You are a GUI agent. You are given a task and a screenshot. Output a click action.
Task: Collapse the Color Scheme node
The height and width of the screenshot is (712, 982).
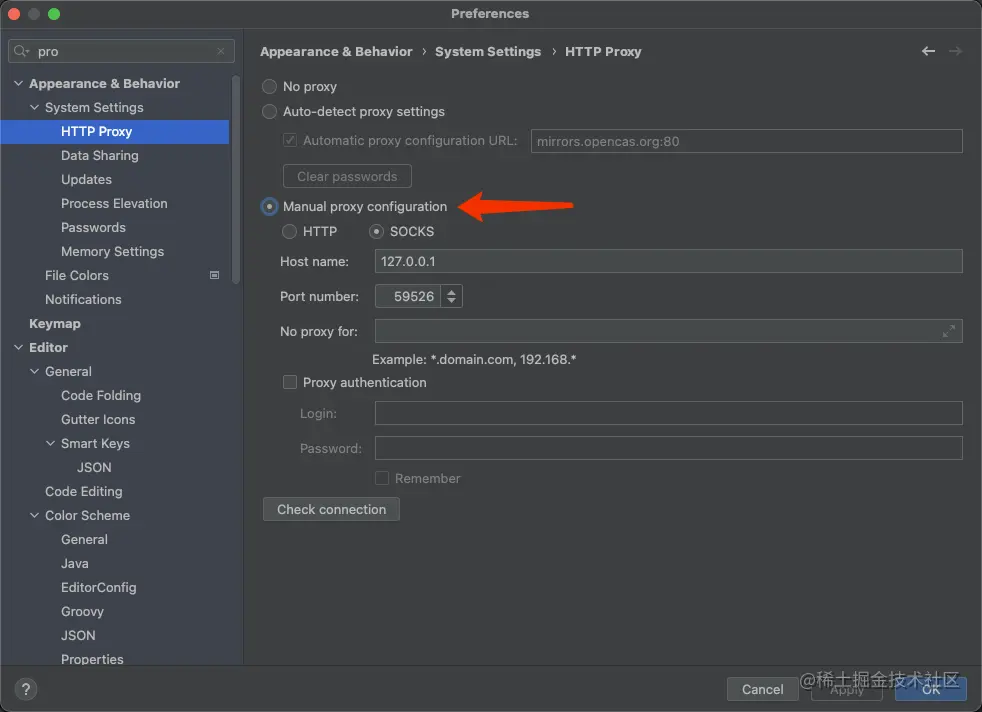coord(34,515)
